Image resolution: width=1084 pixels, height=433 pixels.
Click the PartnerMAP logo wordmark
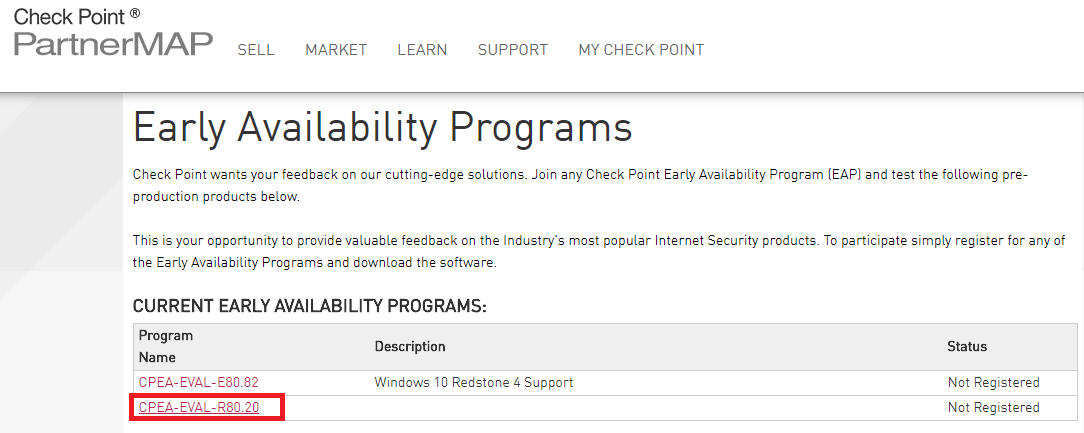coord(114,44)
